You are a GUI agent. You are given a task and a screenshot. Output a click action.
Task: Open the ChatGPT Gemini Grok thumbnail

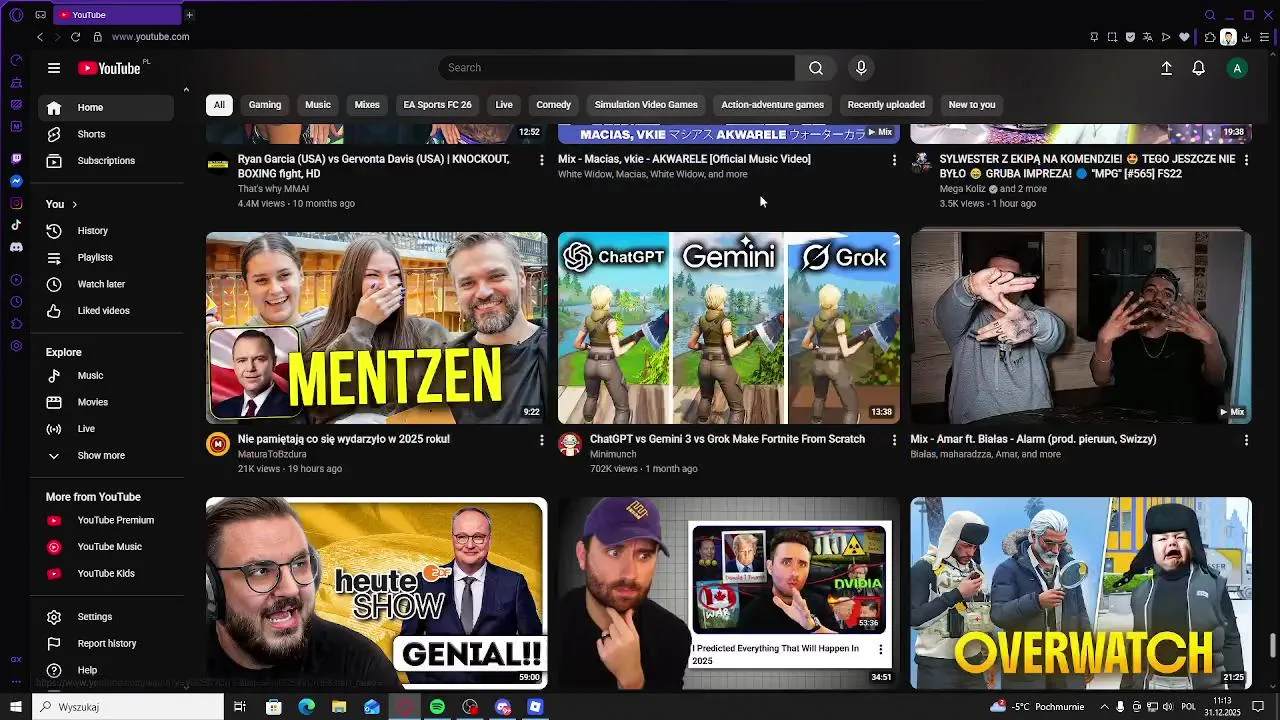pyautogui.click(x=729, y=328)
